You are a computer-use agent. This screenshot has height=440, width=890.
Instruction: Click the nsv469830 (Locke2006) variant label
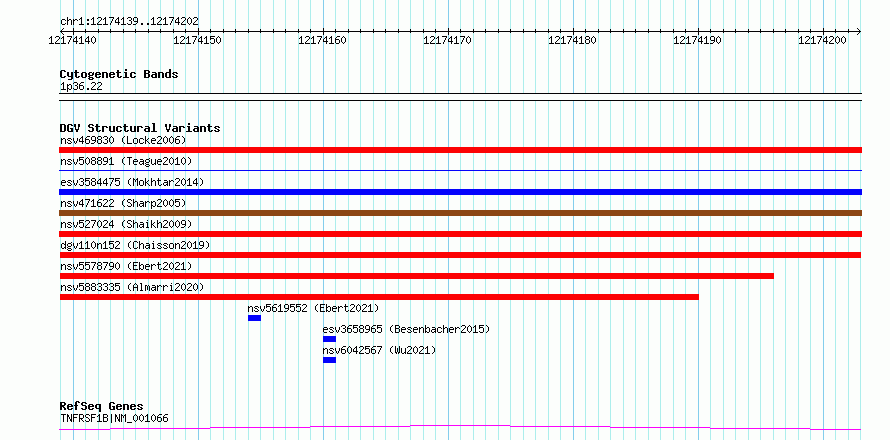click(123, 140)
